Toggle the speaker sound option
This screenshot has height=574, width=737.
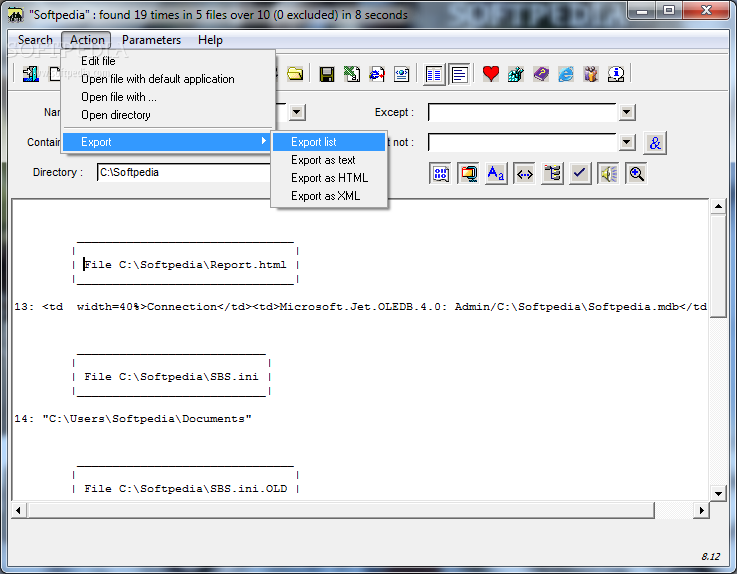click(x=608, y=174)
